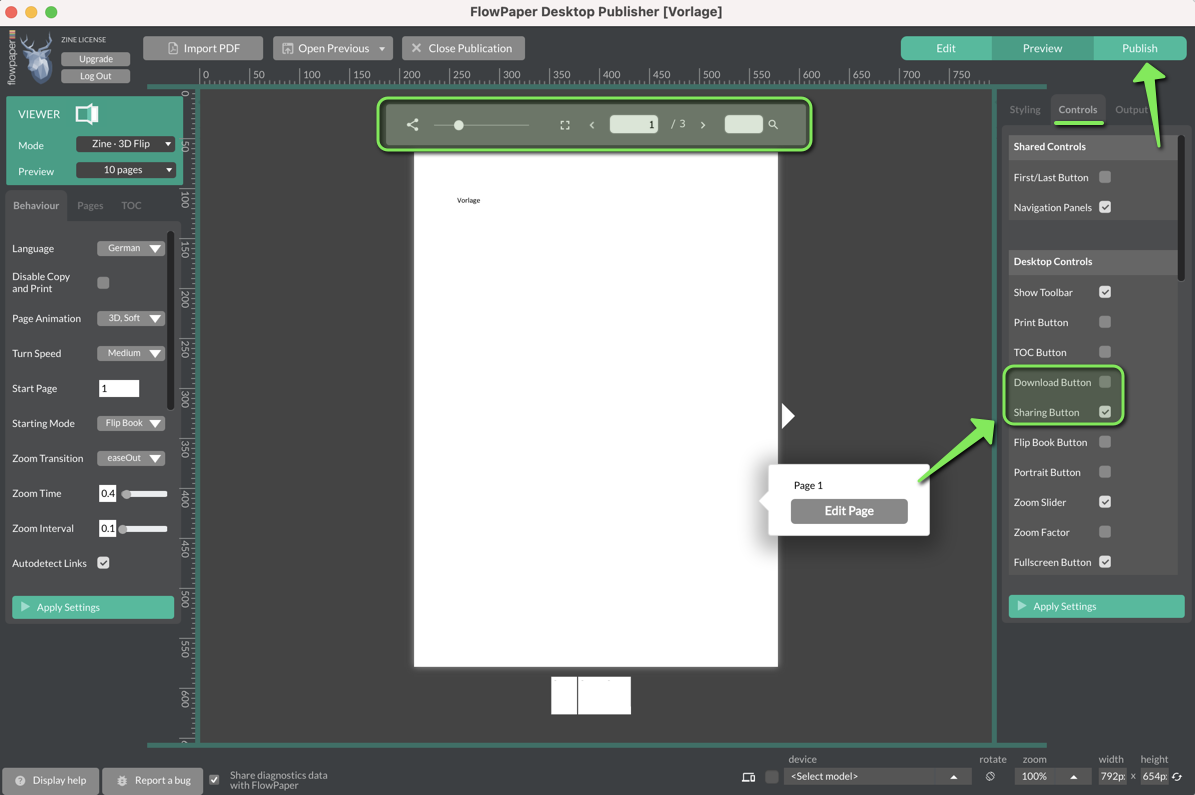This screenshot has height=795, width=1195.
Task: Open the Language dropdown set to German
Action: 130,248
